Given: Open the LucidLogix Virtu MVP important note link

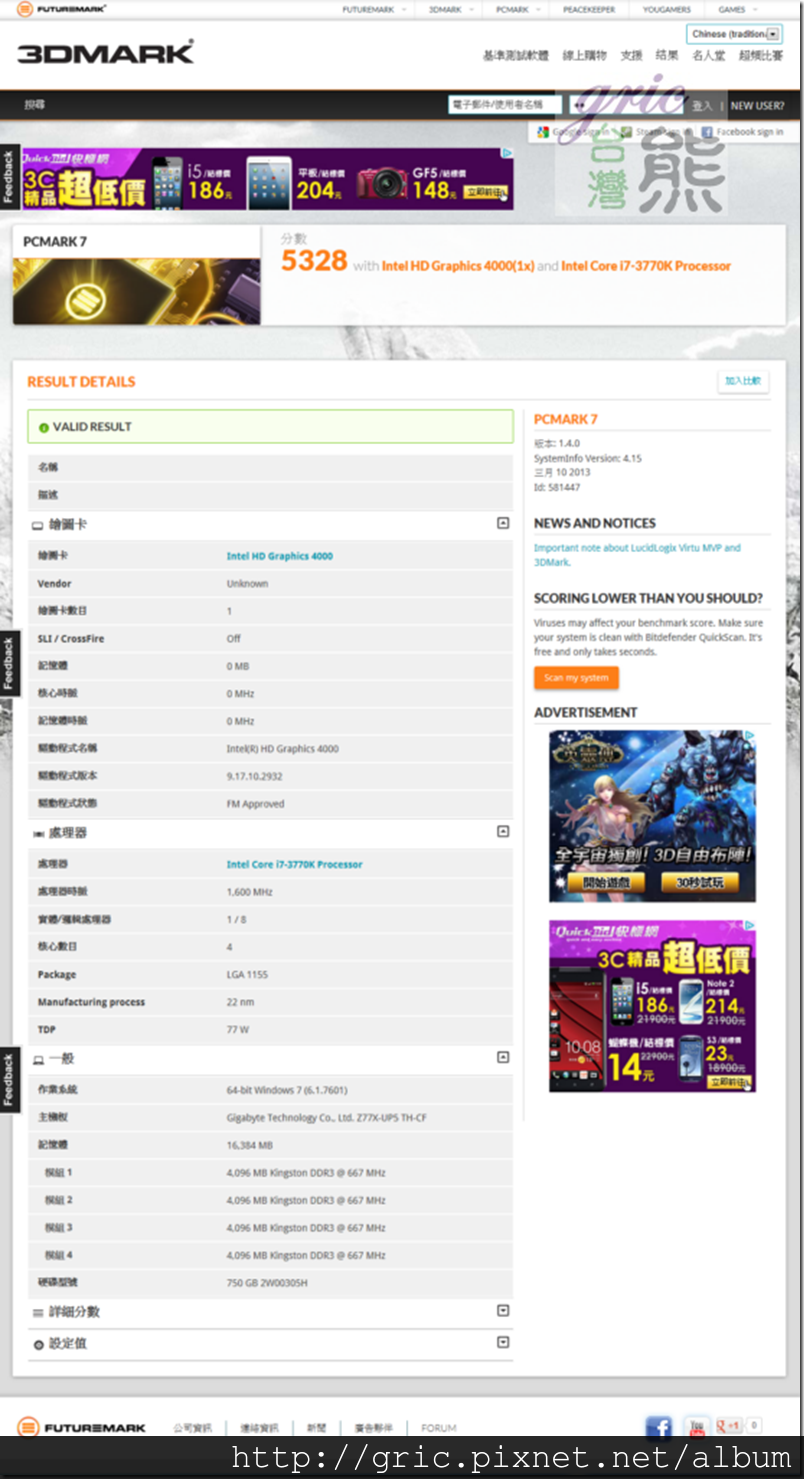Looking at the screenshot, I should tap(637, 555).
